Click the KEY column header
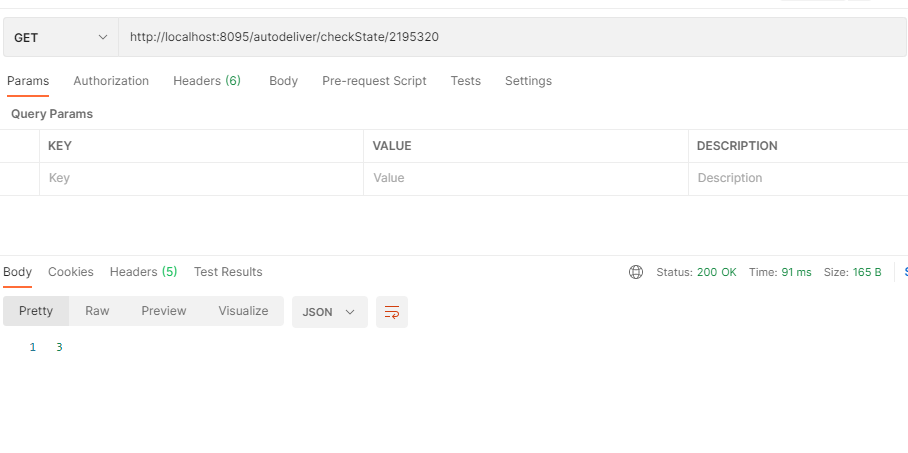Viewport: 908px width, 453px height. pos(60,146)
